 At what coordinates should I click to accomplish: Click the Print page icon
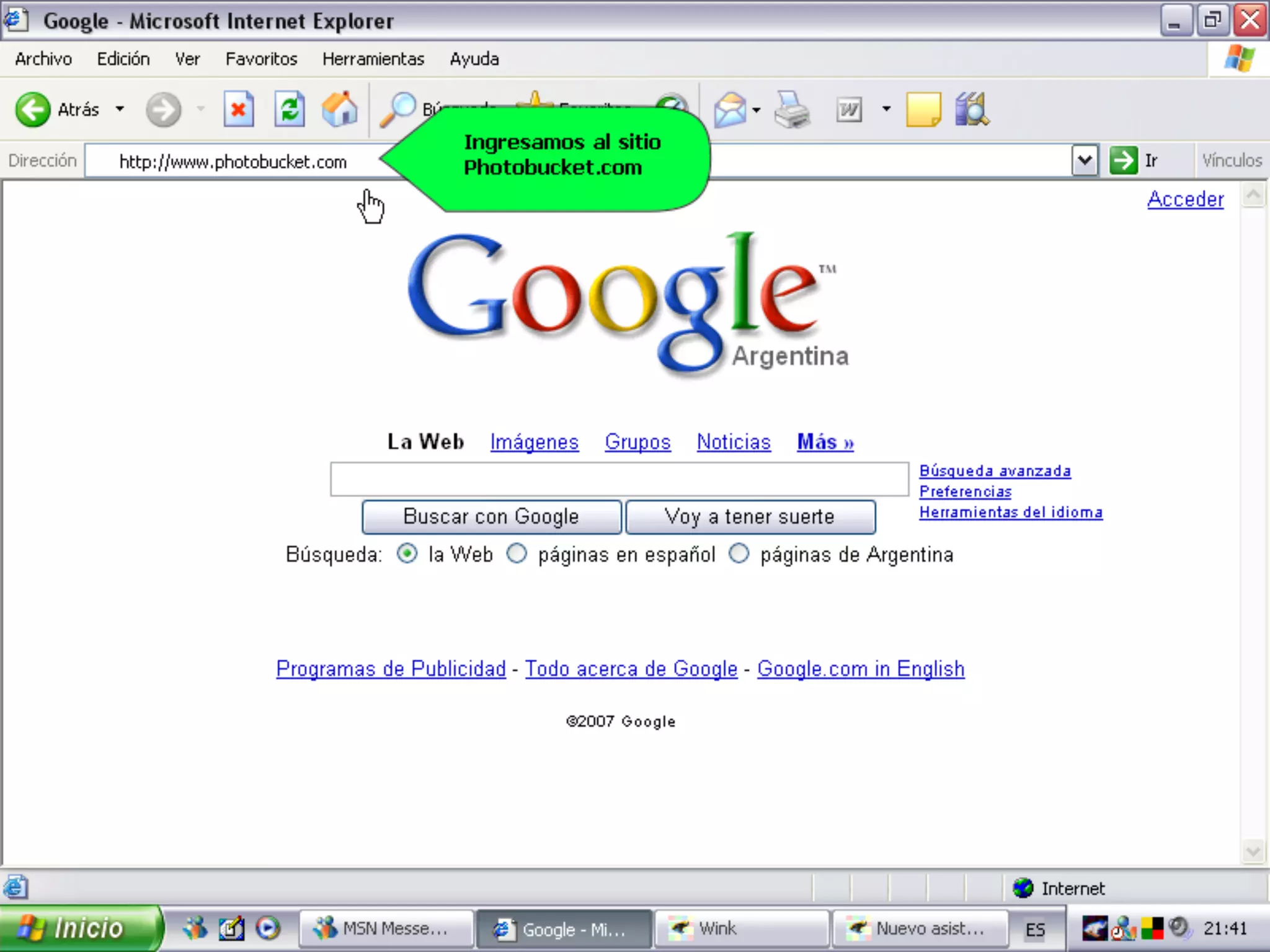tap(792, 110)
